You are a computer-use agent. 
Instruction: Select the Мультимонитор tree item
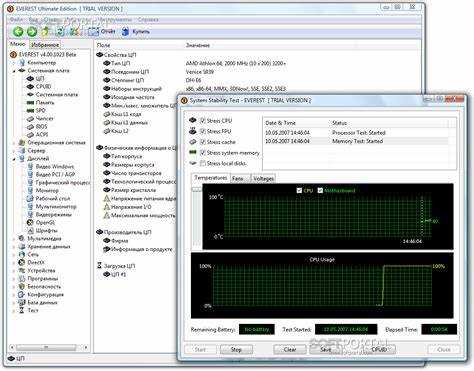(56, 207)
